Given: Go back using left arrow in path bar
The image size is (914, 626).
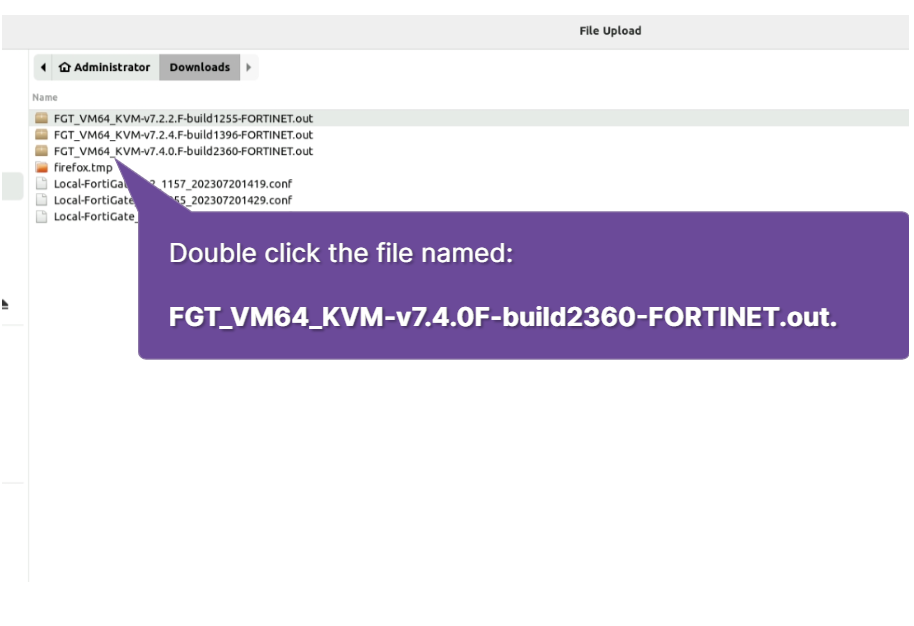Looking at the screenshot, I should tap(43, 68).
